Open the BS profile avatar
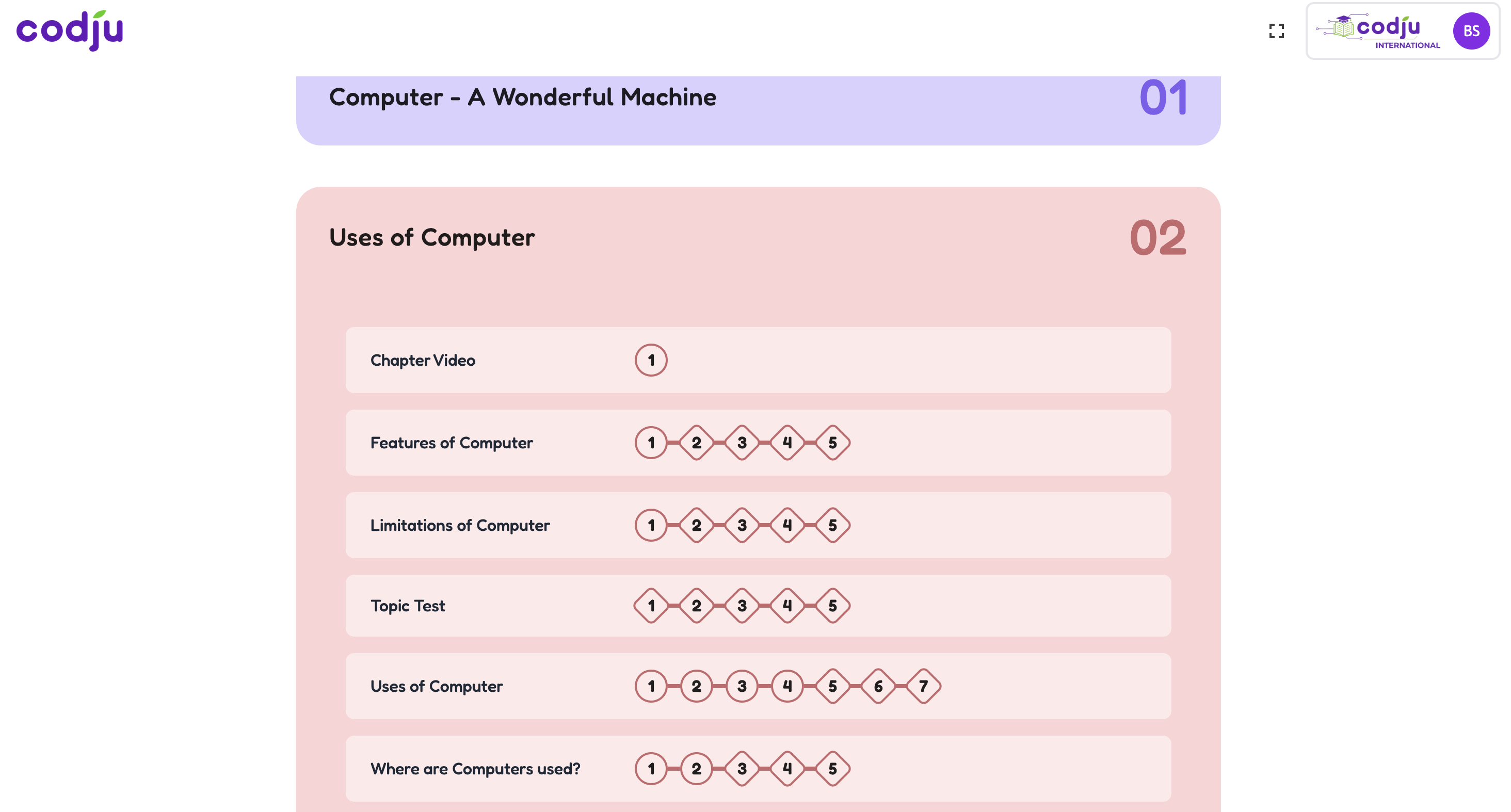This screenshot has height=812, width=1511. point(1472,31)
